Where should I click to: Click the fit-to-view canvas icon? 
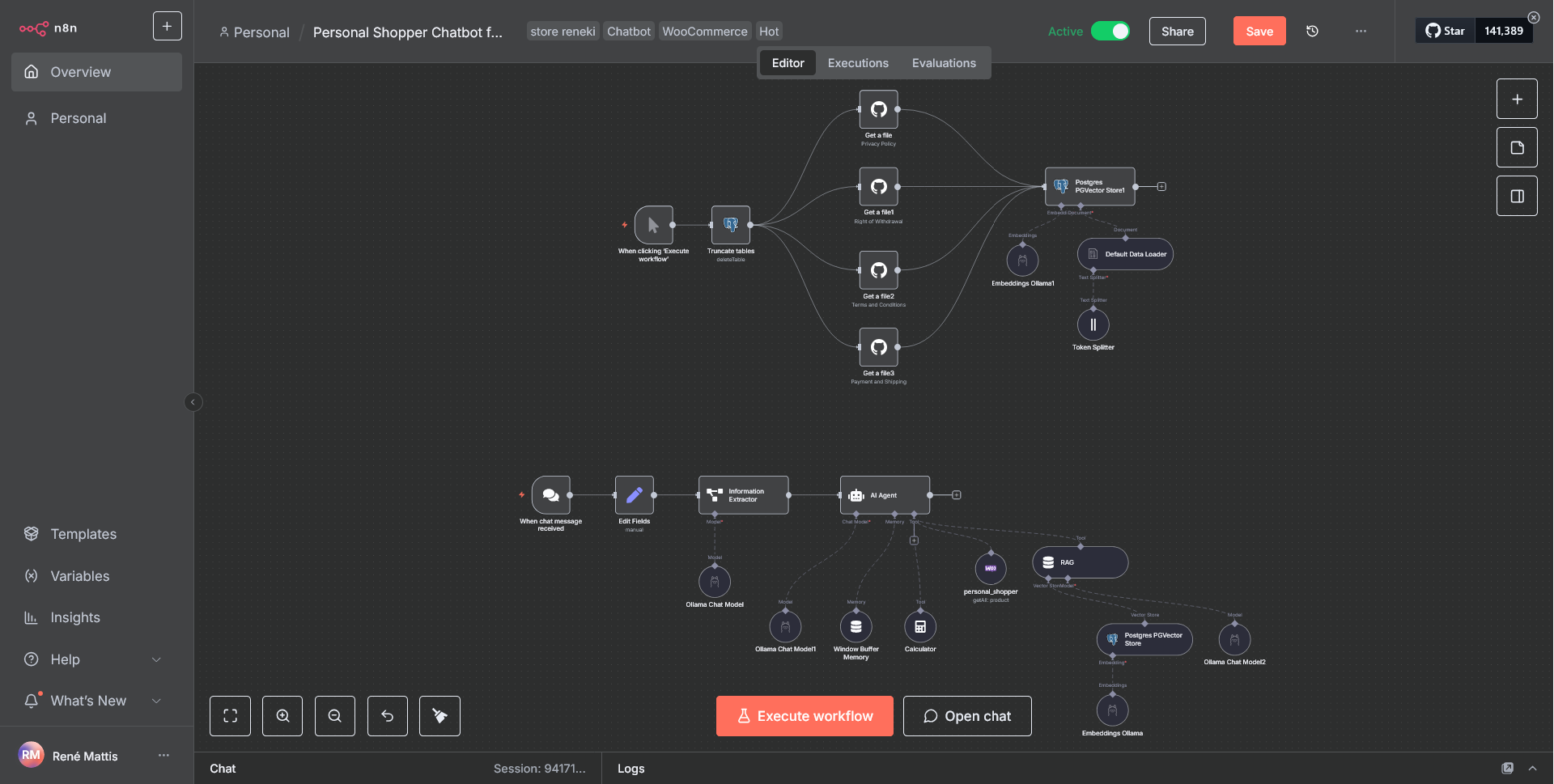coord(230,716)
